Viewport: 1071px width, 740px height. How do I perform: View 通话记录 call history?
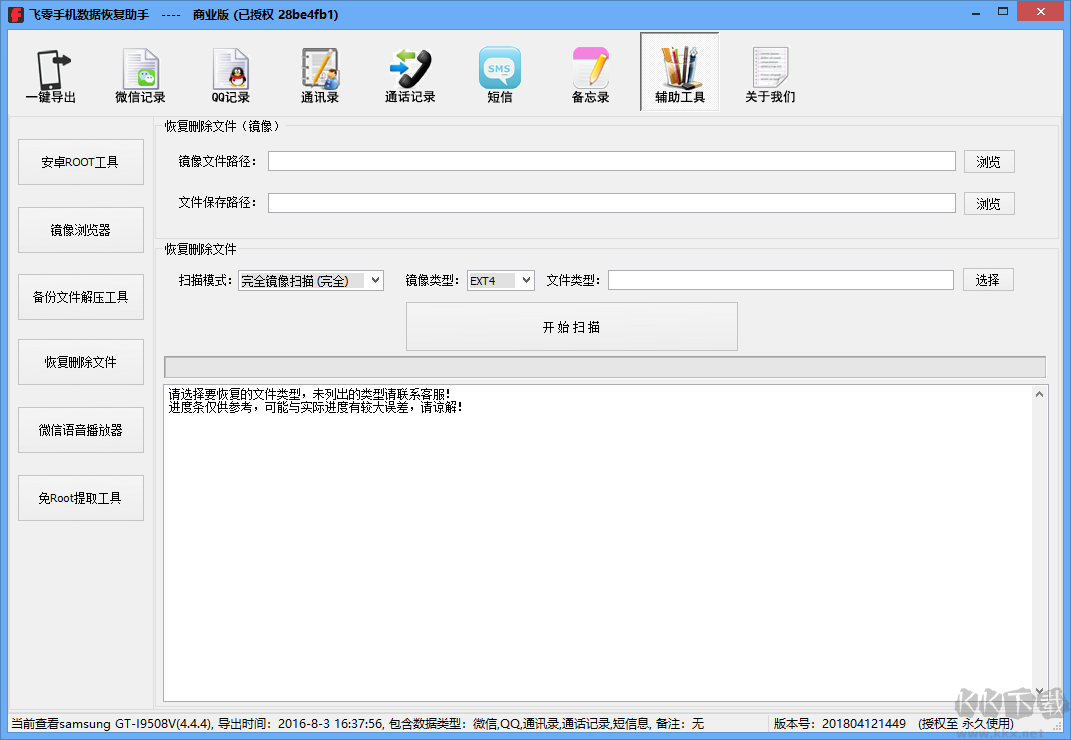tap(410, 72)
